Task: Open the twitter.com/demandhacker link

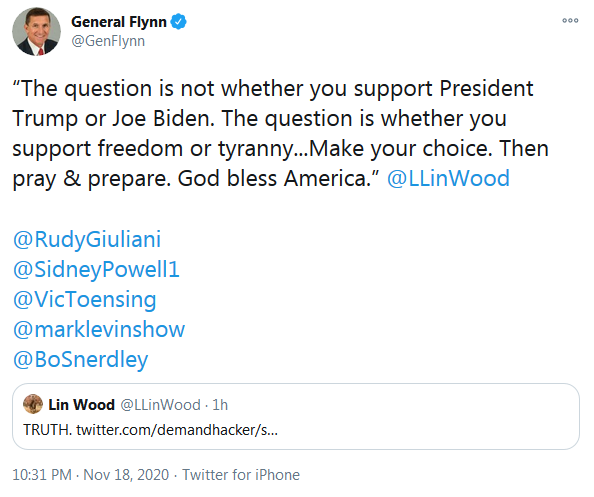Action: coord(177,430)
